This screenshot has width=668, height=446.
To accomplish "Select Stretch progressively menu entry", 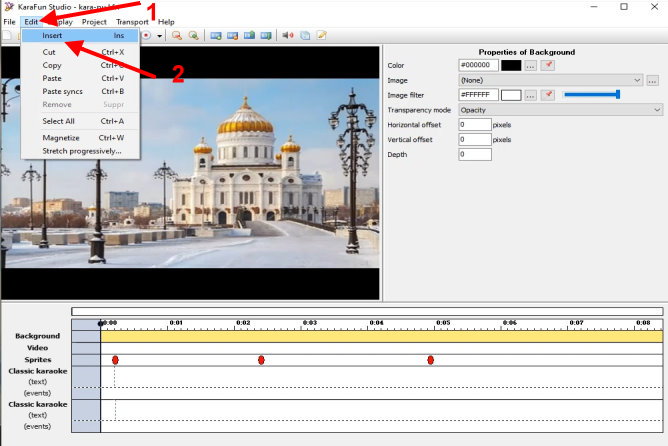I will [81, 151].
